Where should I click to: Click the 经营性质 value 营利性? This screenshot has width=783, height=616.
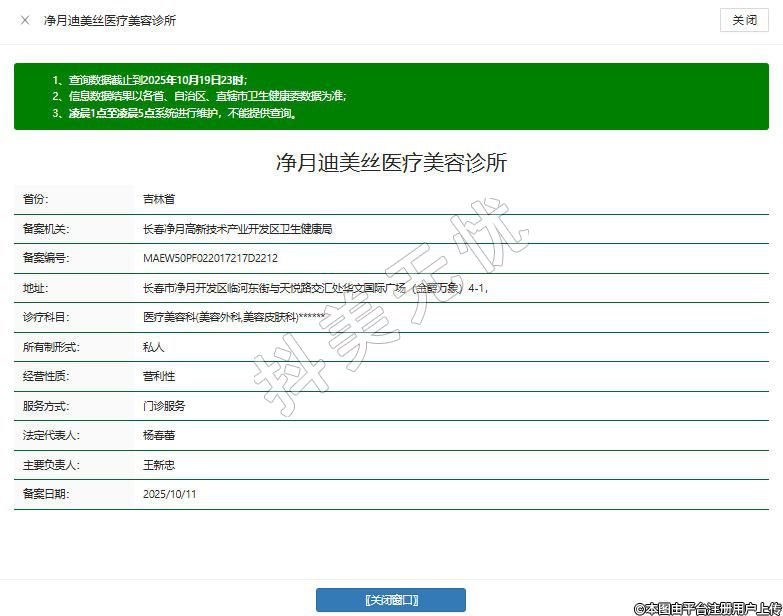(x=159, y=376)
